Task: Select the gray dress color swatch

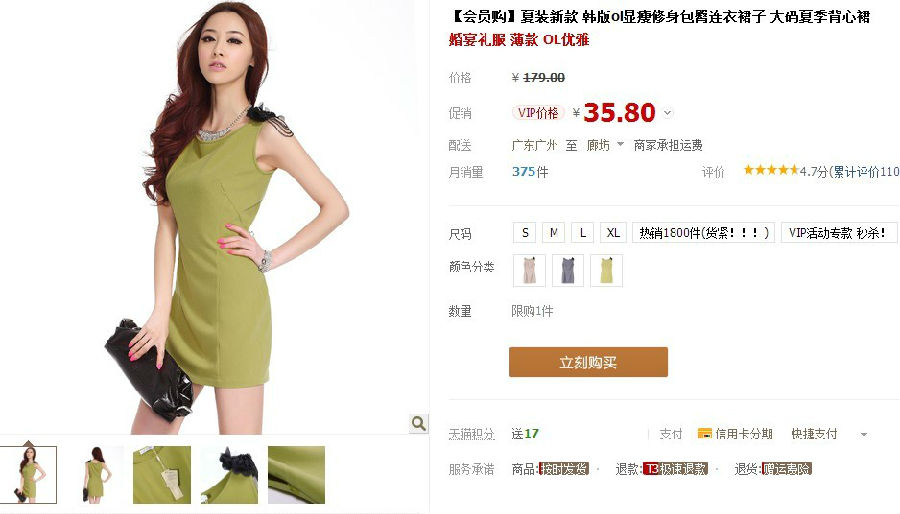Action: 568,270
